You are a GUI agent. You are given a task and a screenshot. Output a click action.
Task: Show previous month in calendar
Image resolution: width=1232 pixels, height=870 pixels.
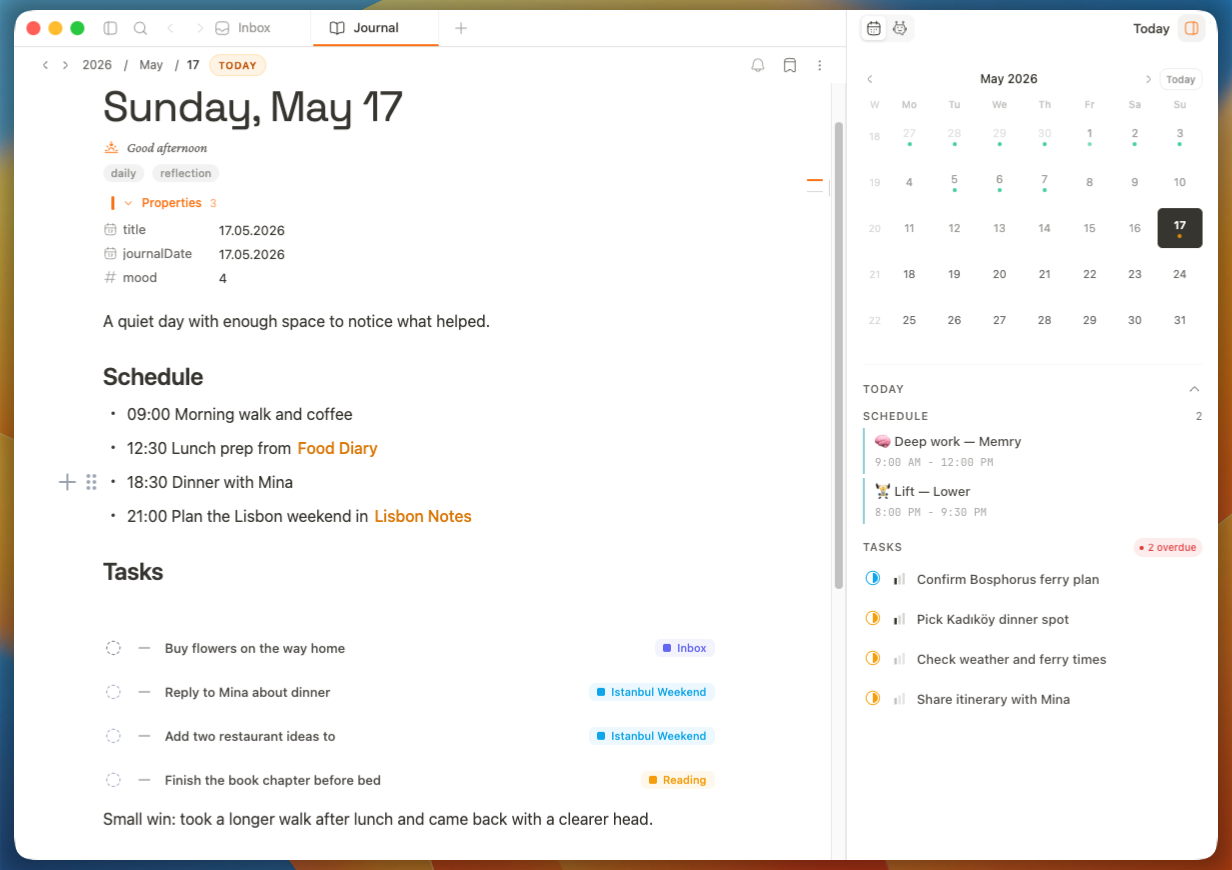870,79
